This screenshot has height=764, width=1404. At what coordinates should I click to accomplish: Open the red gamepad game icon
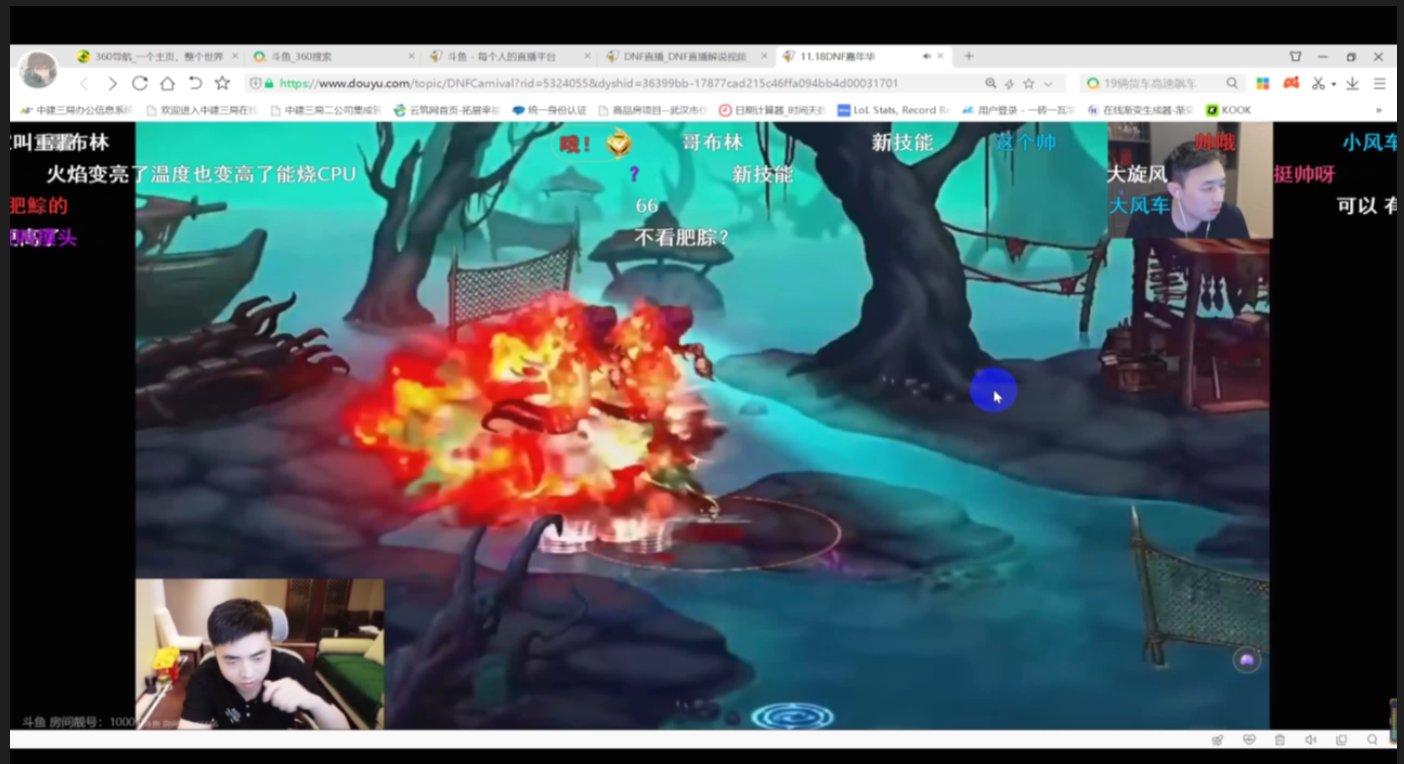click(x=1291, y=83)
